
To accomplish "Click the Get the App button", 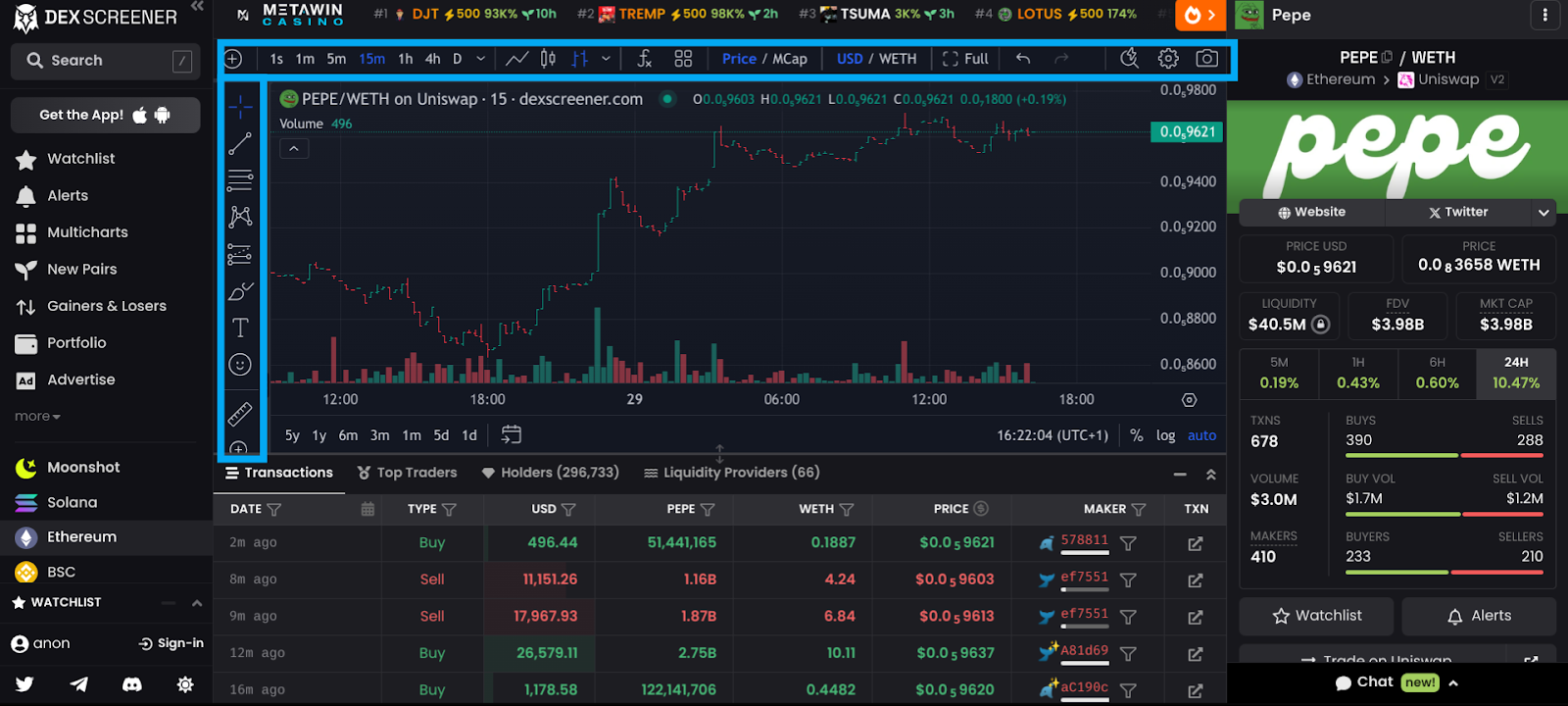I will [x=106, y=115].
